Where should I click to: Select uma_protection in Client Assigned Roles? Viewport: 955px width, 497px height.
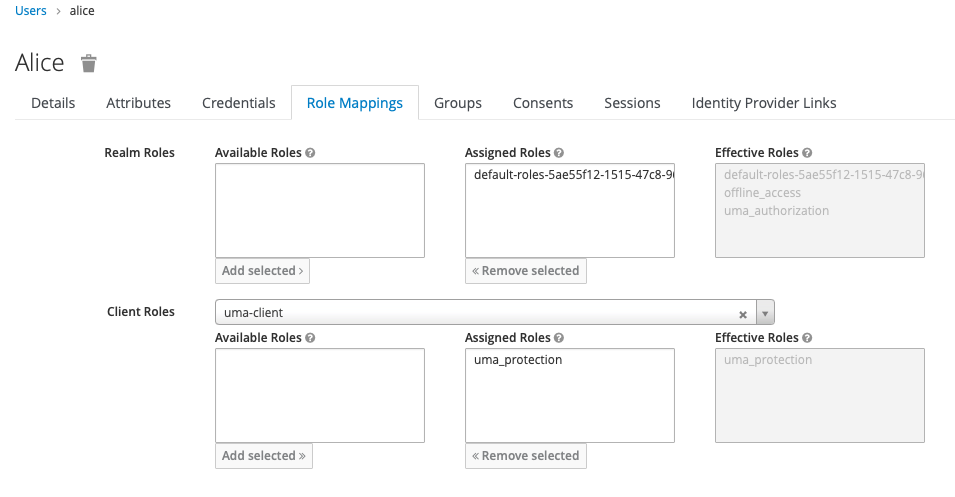(x=518, y=360)
